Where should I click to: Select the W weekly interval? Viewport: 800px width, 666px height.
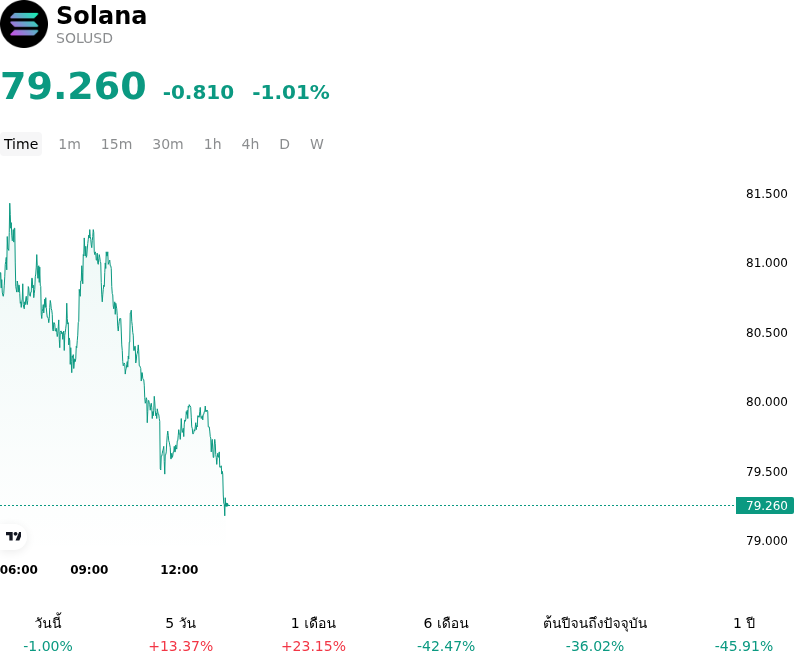coord(317,144)
